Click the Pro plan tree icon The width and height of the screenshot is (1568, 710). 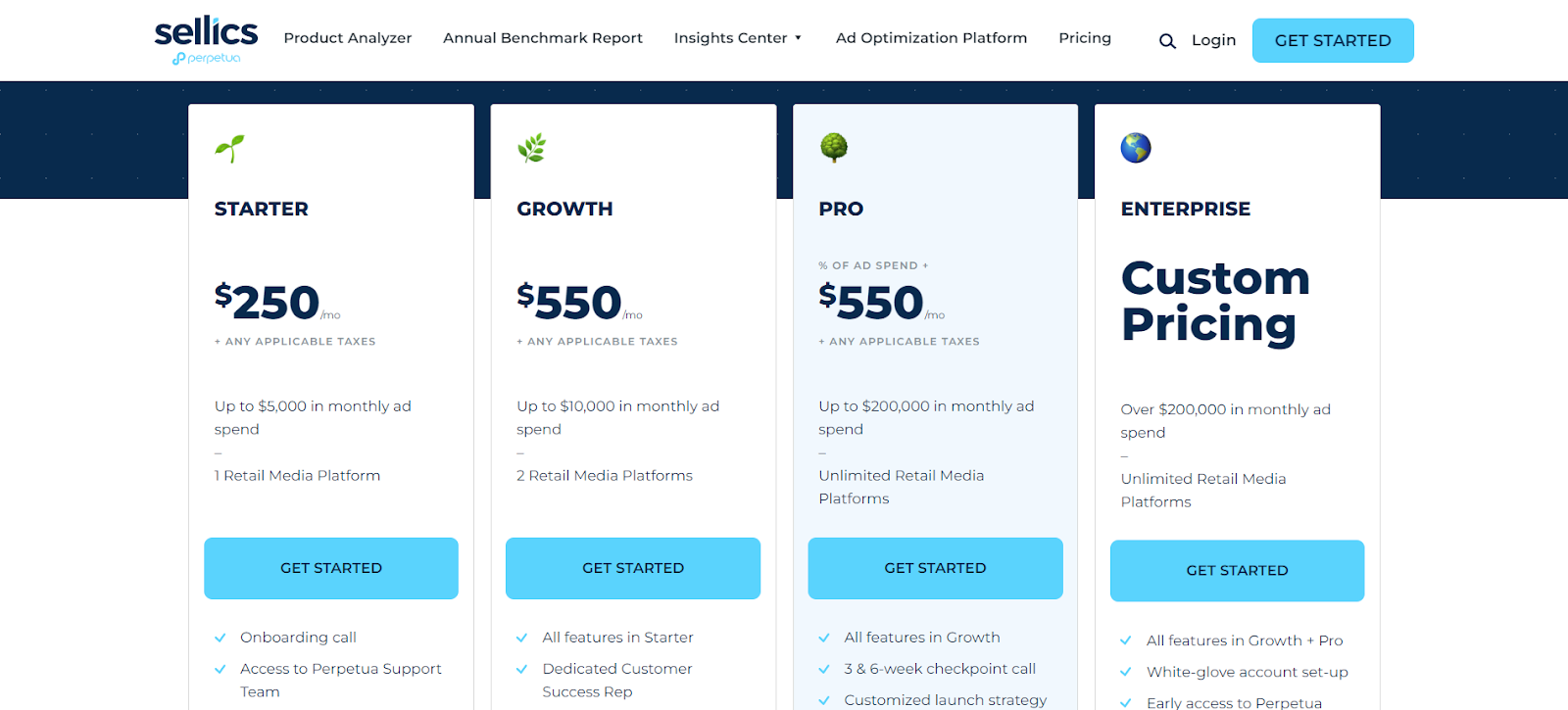click(x=834, y=148)
